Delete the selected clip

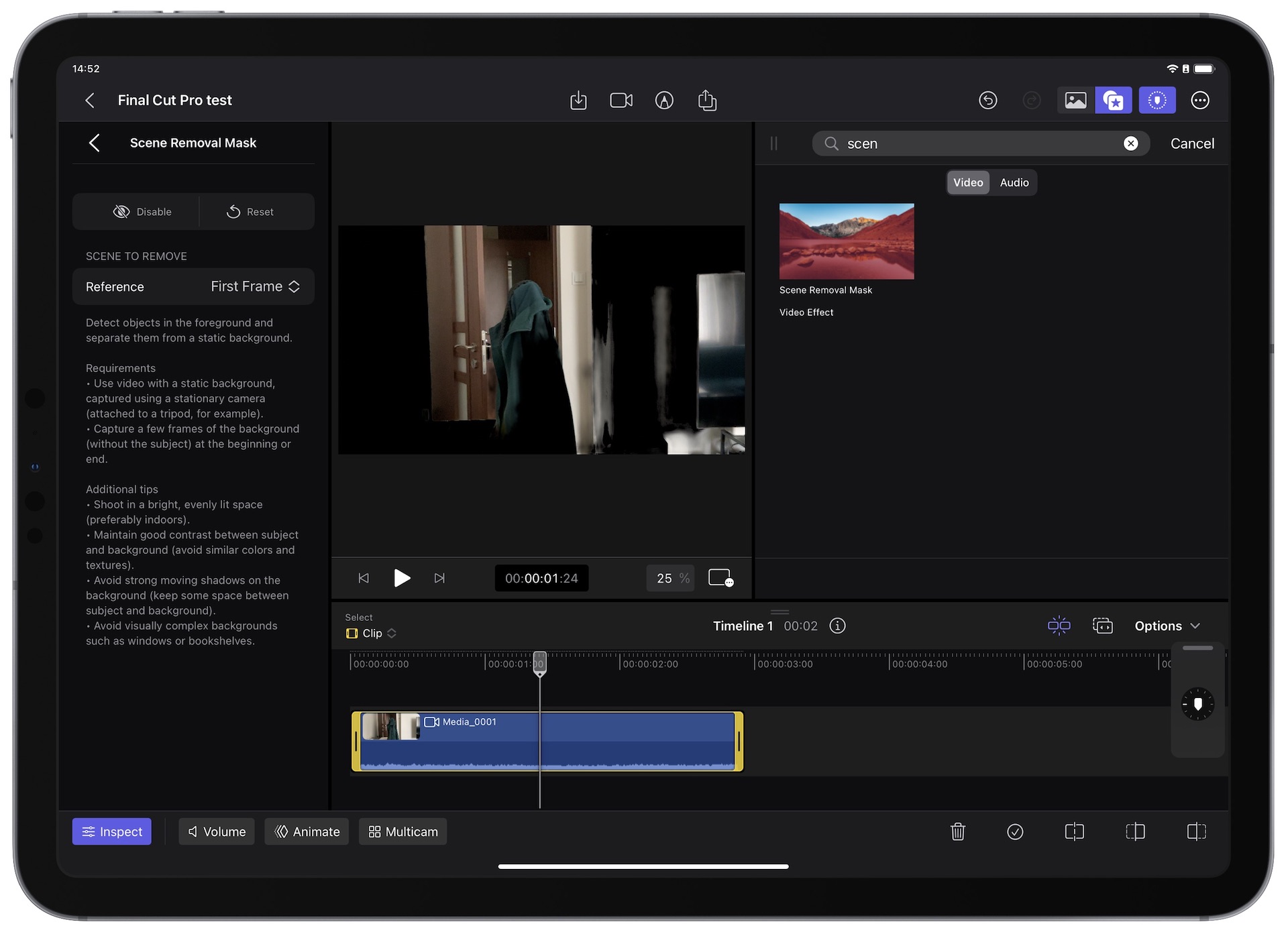coord(958,831)
